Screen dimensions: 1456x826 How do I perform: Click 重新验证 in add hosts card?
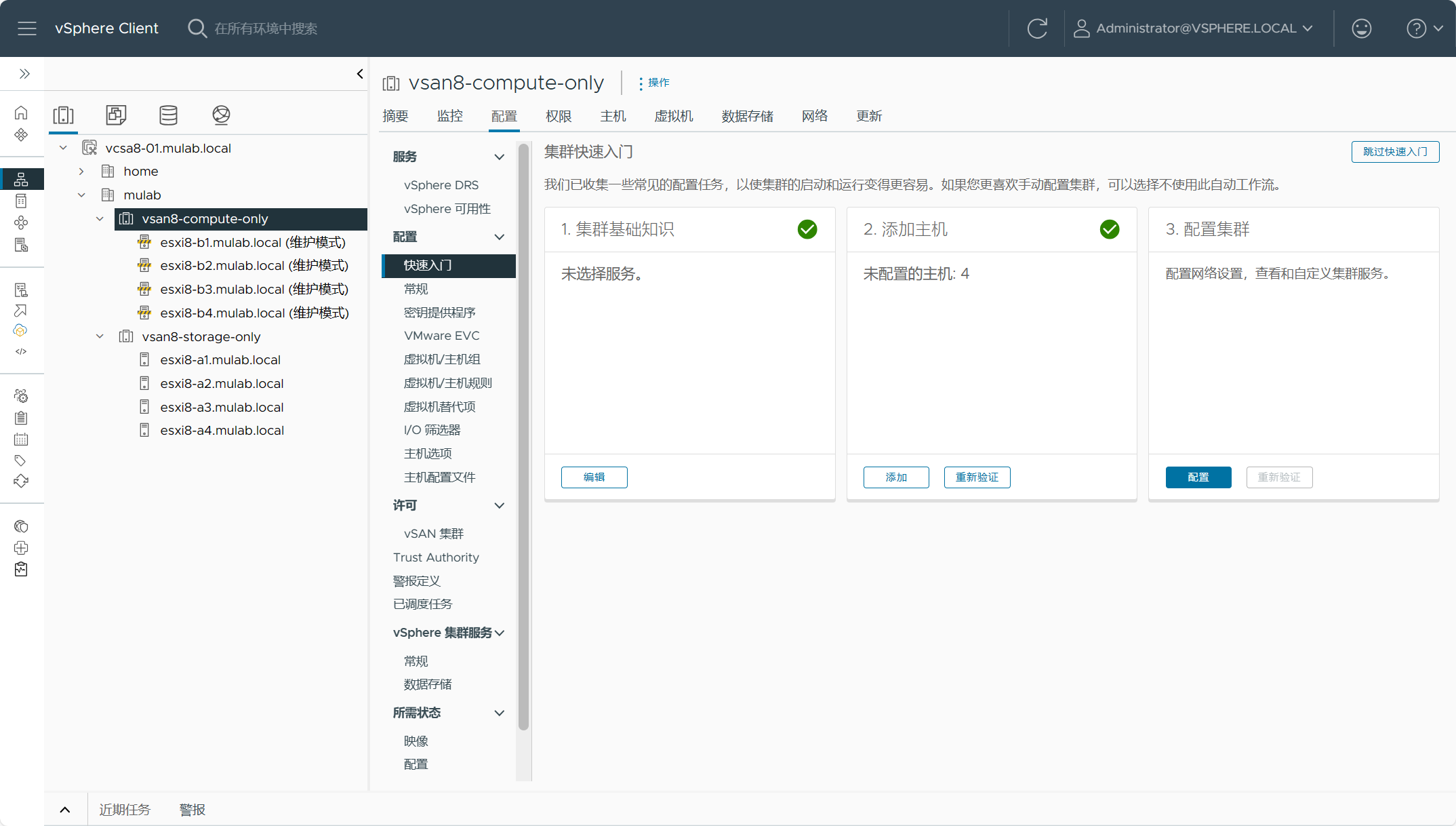pyautogui.click(x=977, y=477)
